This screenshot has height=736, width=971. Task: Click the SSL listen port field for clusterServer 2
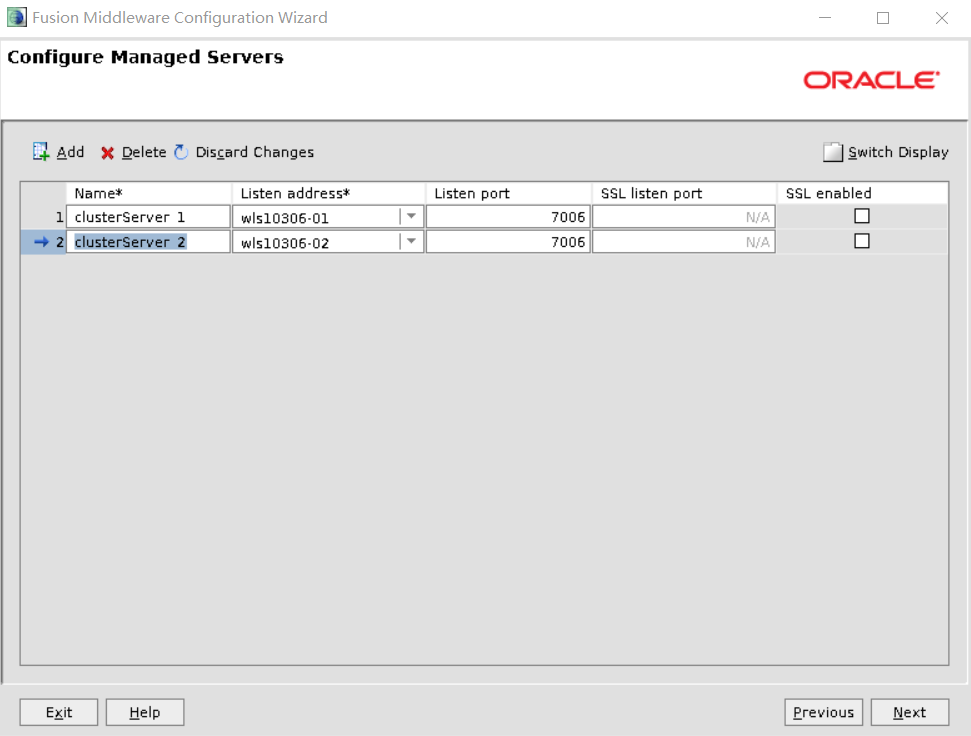(683, 240)
